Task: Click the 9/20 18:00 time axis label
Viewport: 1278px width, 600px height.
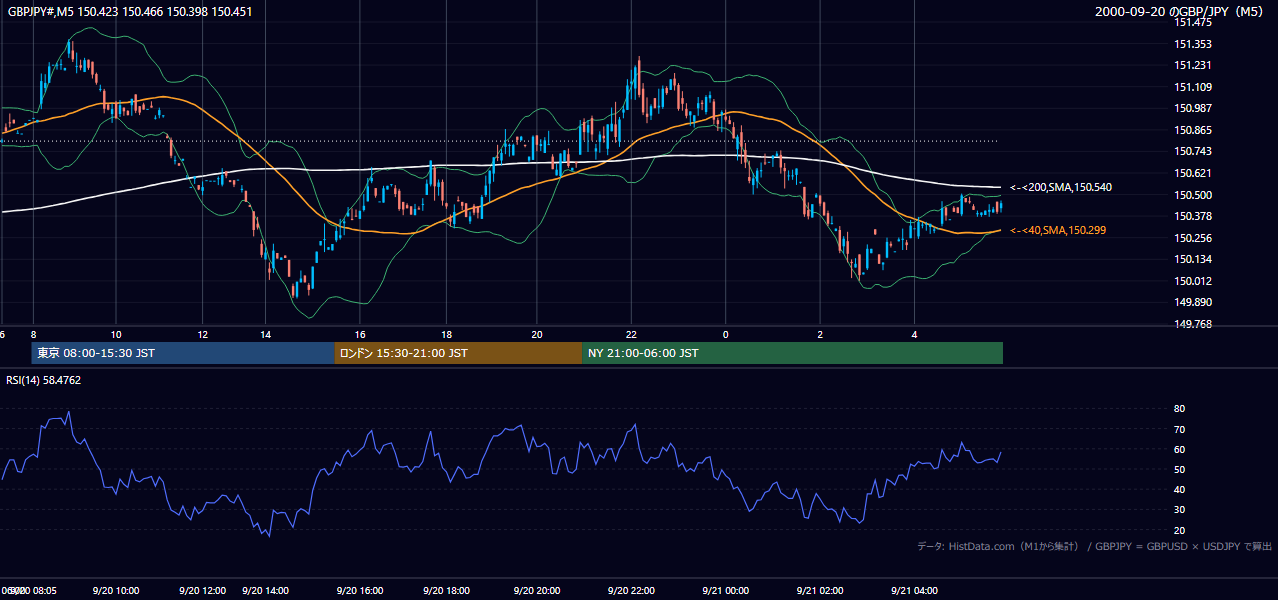Action: coord(447,591)
